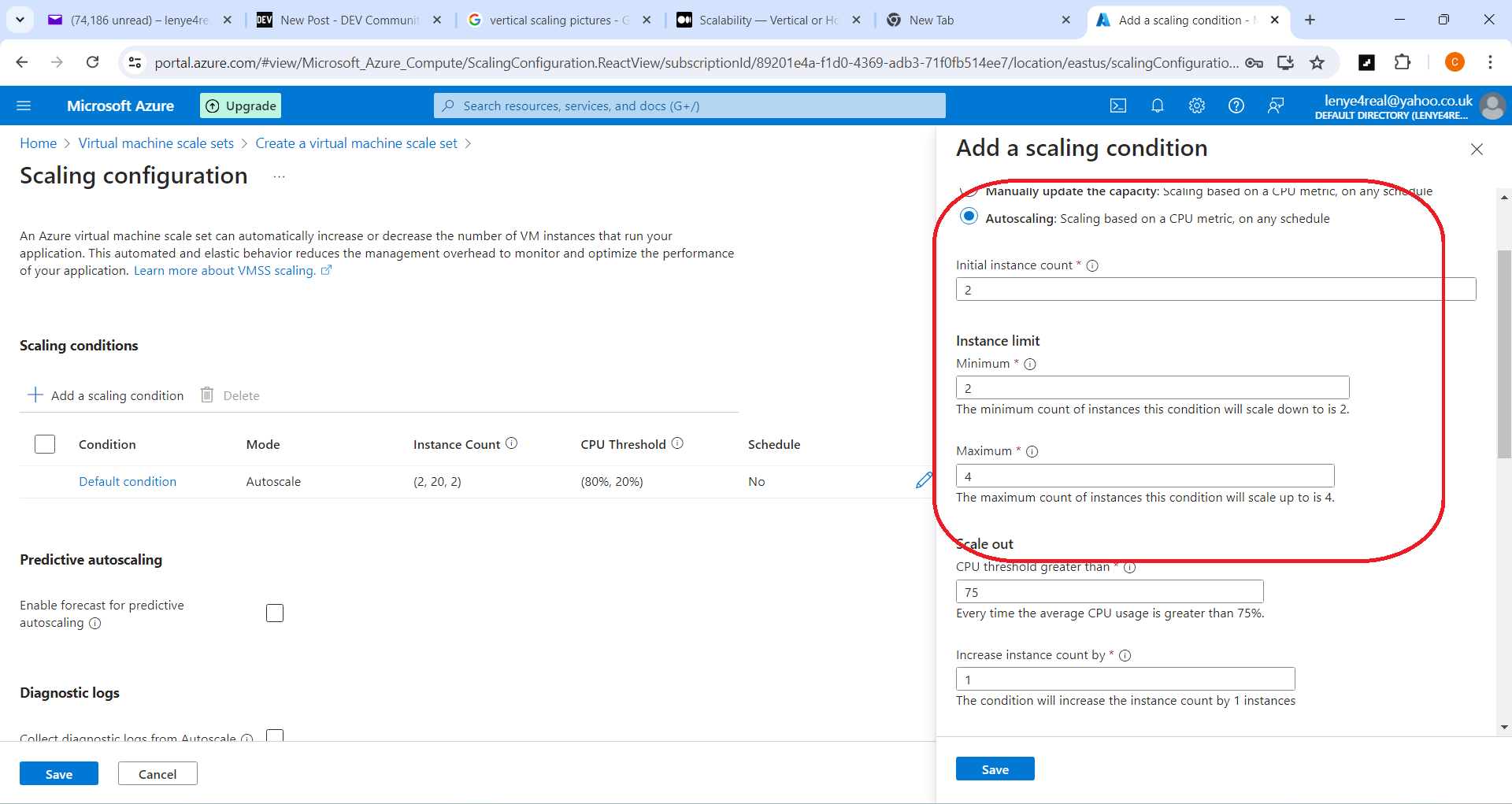Show info for CPU threshold greater than

click(1129, 567)
